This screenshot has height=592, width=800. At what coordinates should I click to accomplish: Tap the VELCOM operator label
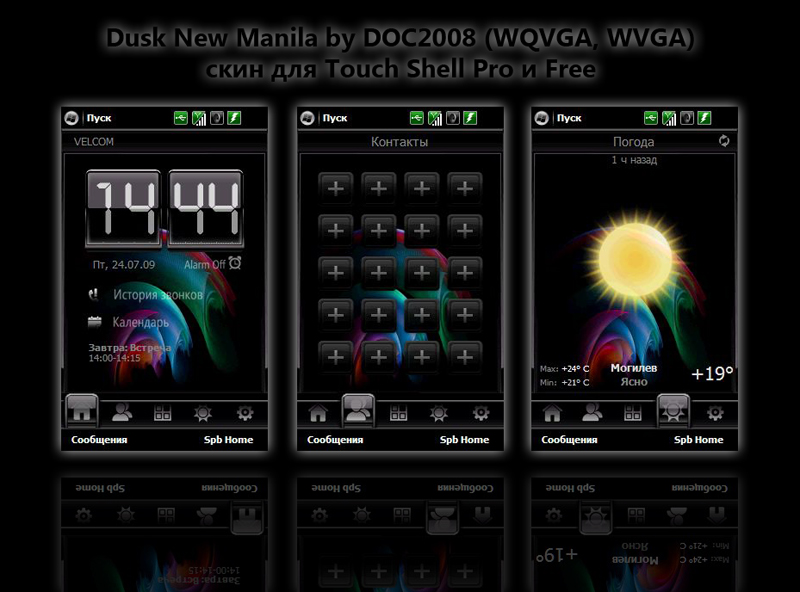94,142
